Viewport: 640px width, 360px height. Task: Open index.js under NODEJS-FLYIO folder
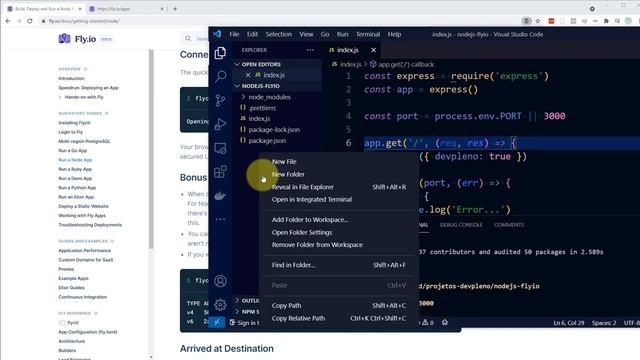(259, 119)
